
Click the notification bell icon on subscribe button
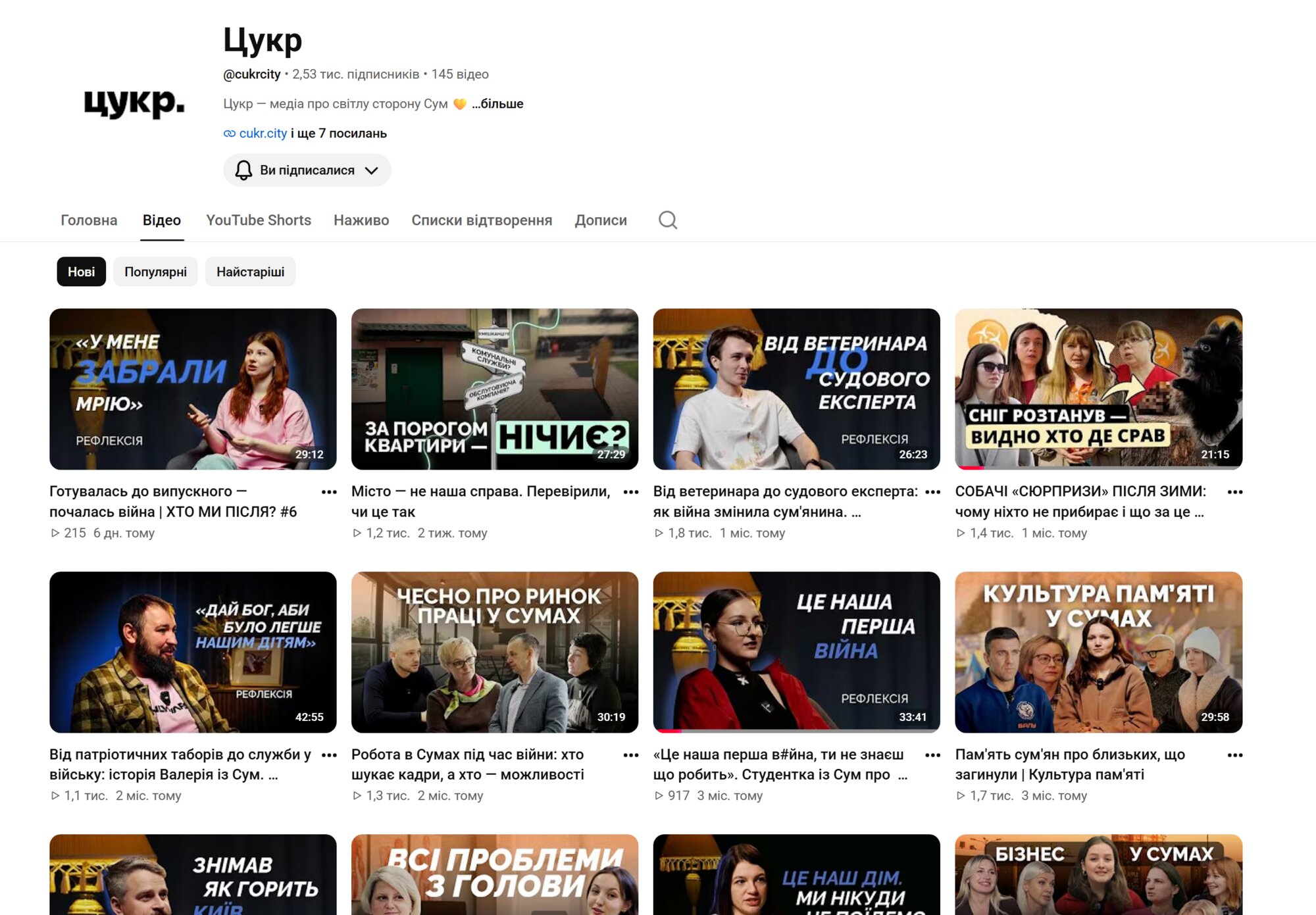[243, 170]
